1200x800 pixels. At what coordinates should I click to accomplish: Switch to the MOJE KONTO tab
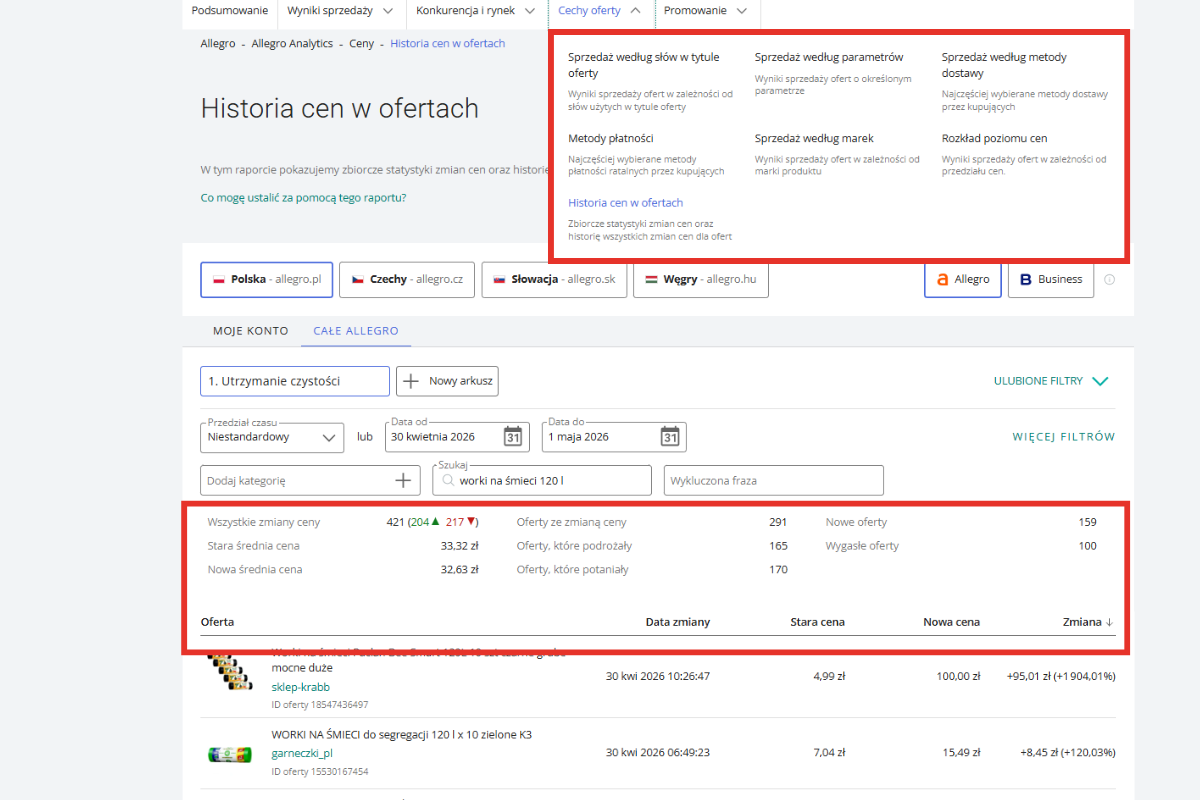[x=251, y=331]
